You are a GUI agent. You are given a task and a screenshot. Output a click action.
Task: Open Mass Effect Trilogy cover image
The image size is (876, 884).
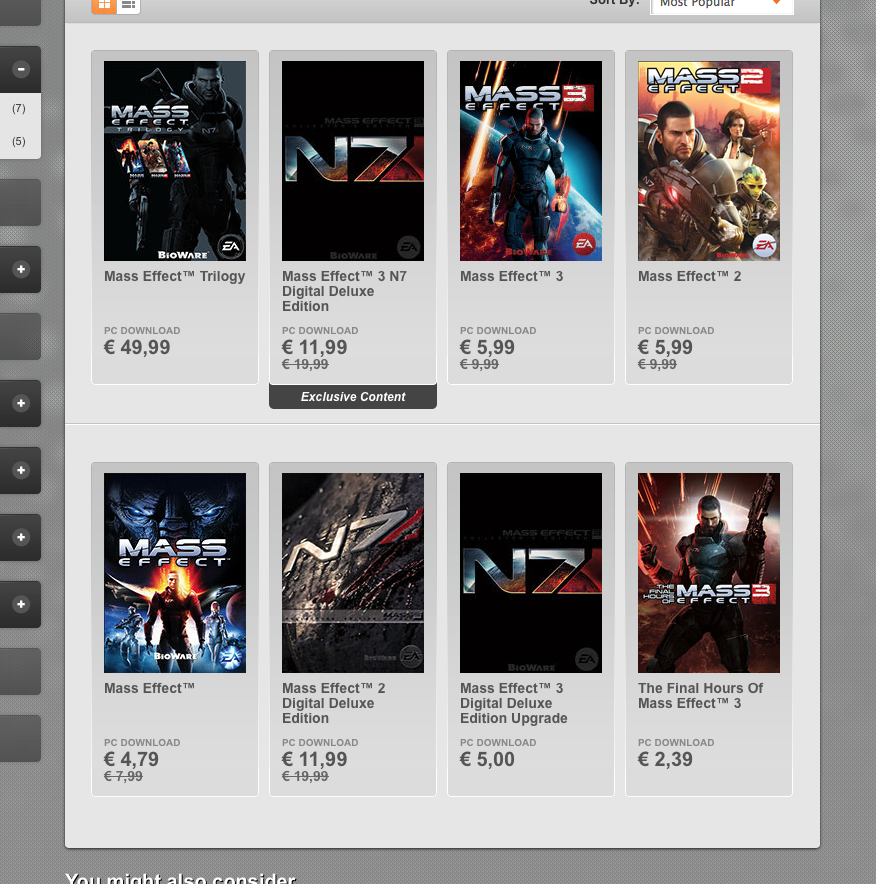pyautogui.click(x=175, y=161)
